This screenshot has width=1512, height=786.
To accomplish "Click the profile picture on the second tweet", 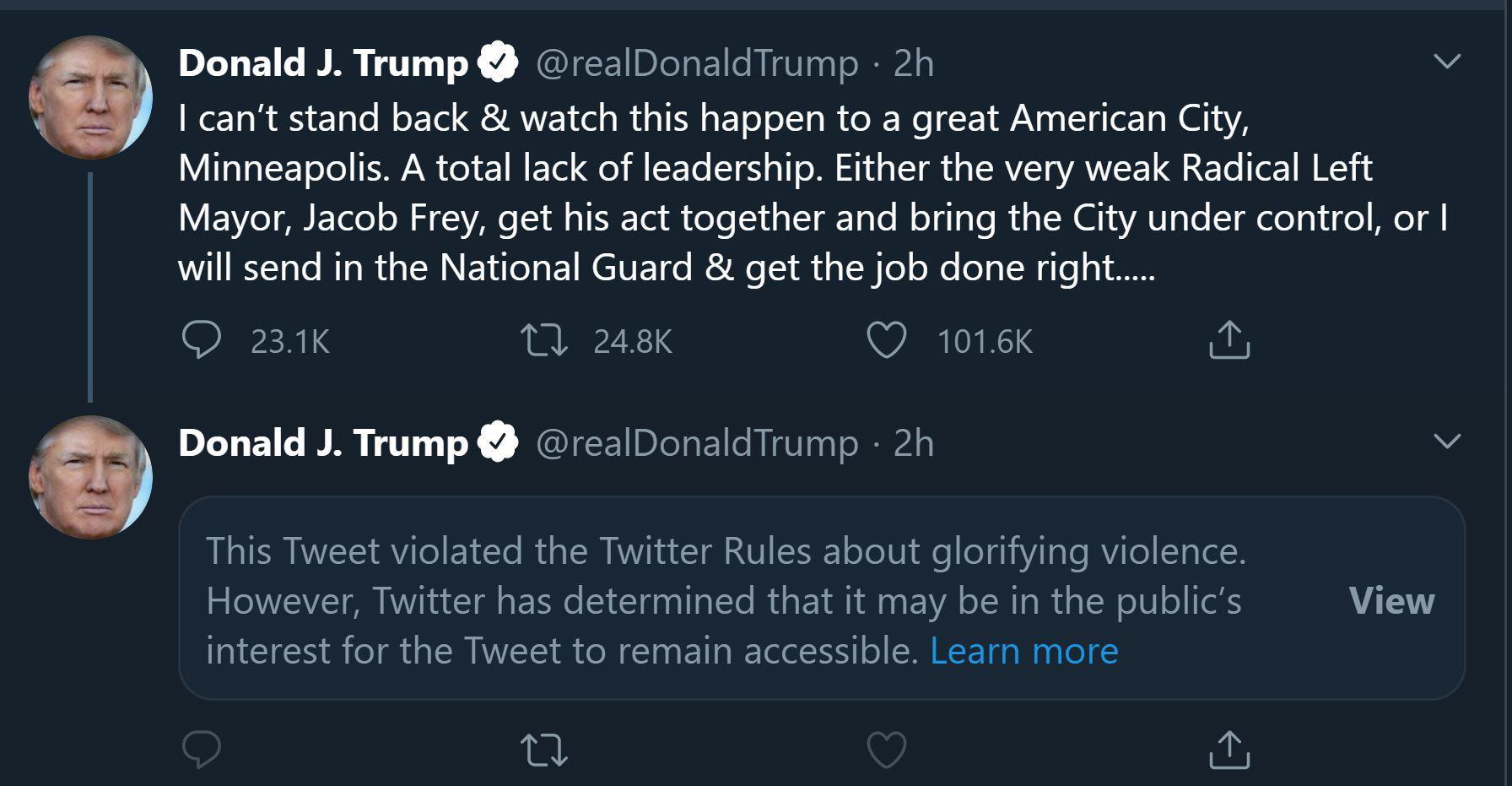I will point(89,473).
